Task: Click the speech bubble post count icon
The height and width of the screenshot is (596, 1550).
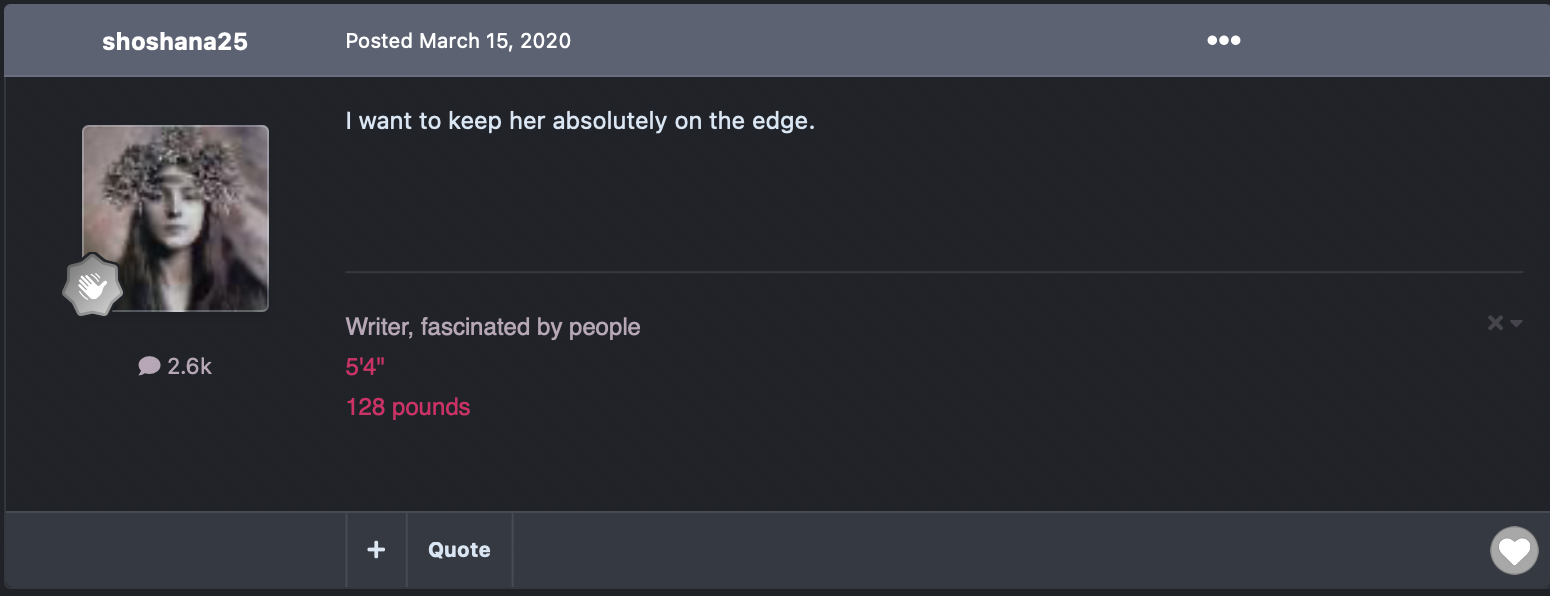Action: [x=149, y=367]
